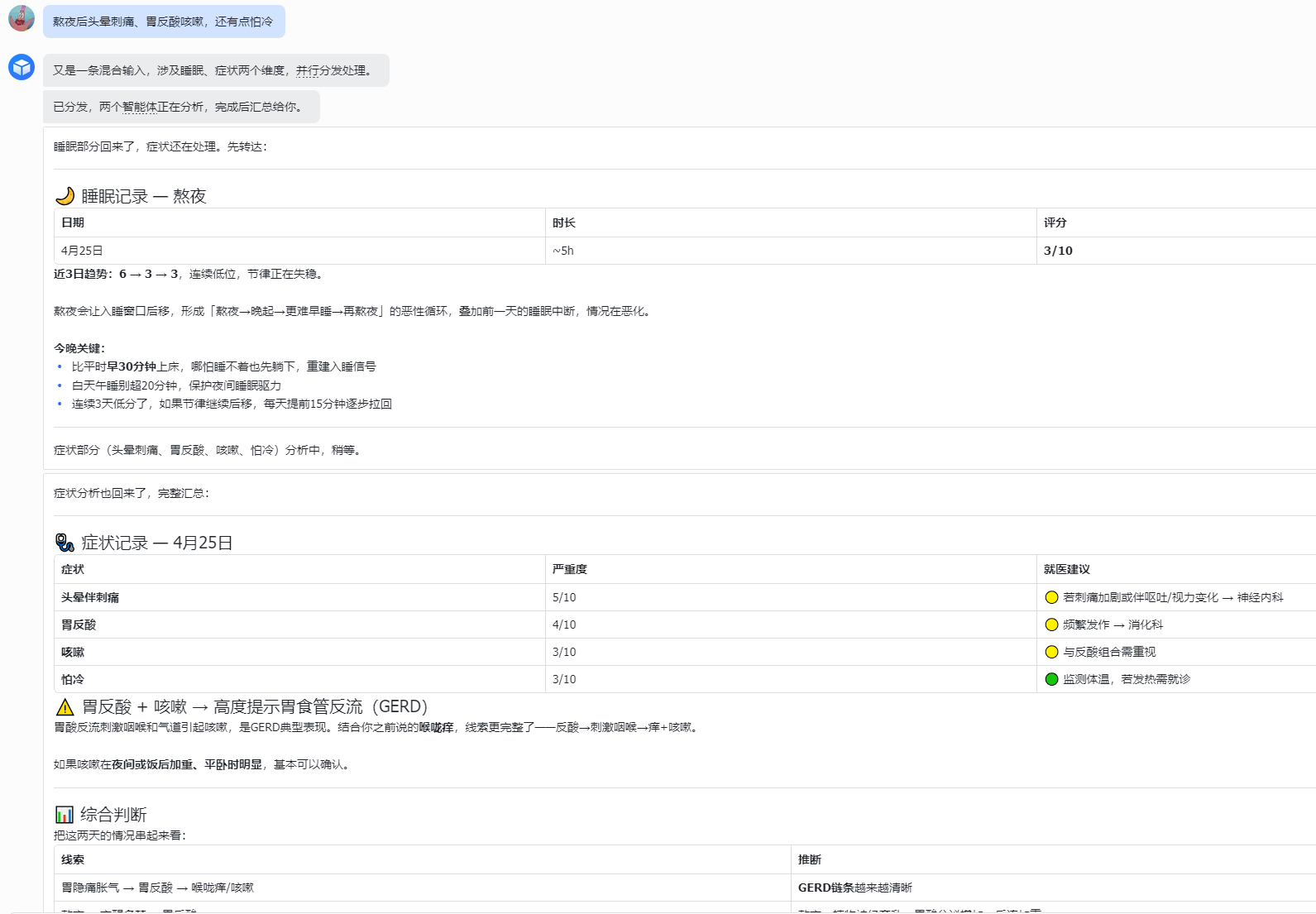The height and width of the screenshot is (914, 1316).
Task: Select the 评分 column header
Action: pos(1176,223)
